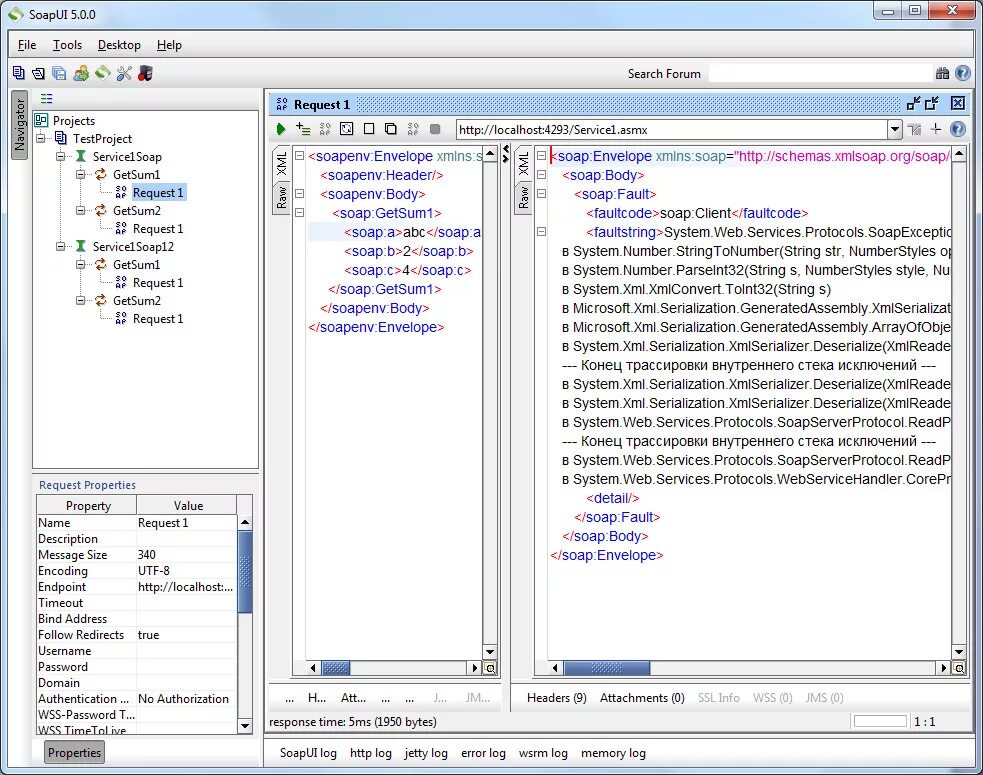Screen dimensions: 983x775
Task: Open the endpoint URL dropdown arrow
Action: click(x=896, y=129)
